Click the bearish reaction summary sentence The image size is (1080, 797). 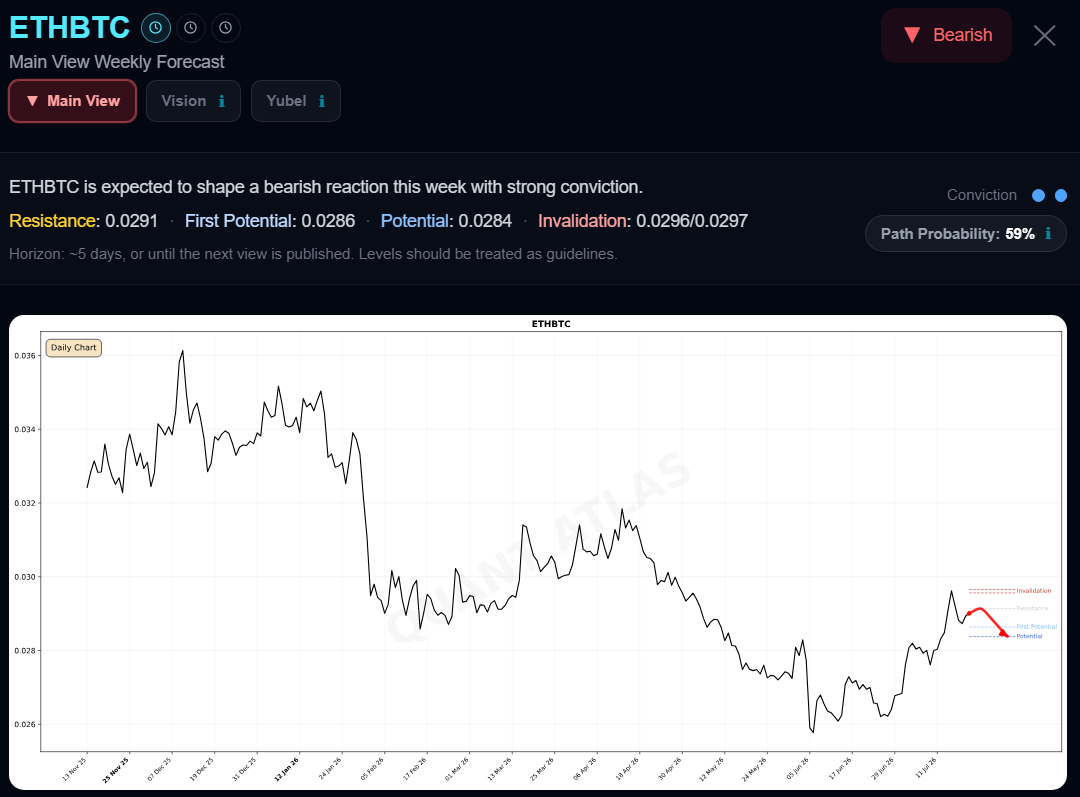pos(326,187)
